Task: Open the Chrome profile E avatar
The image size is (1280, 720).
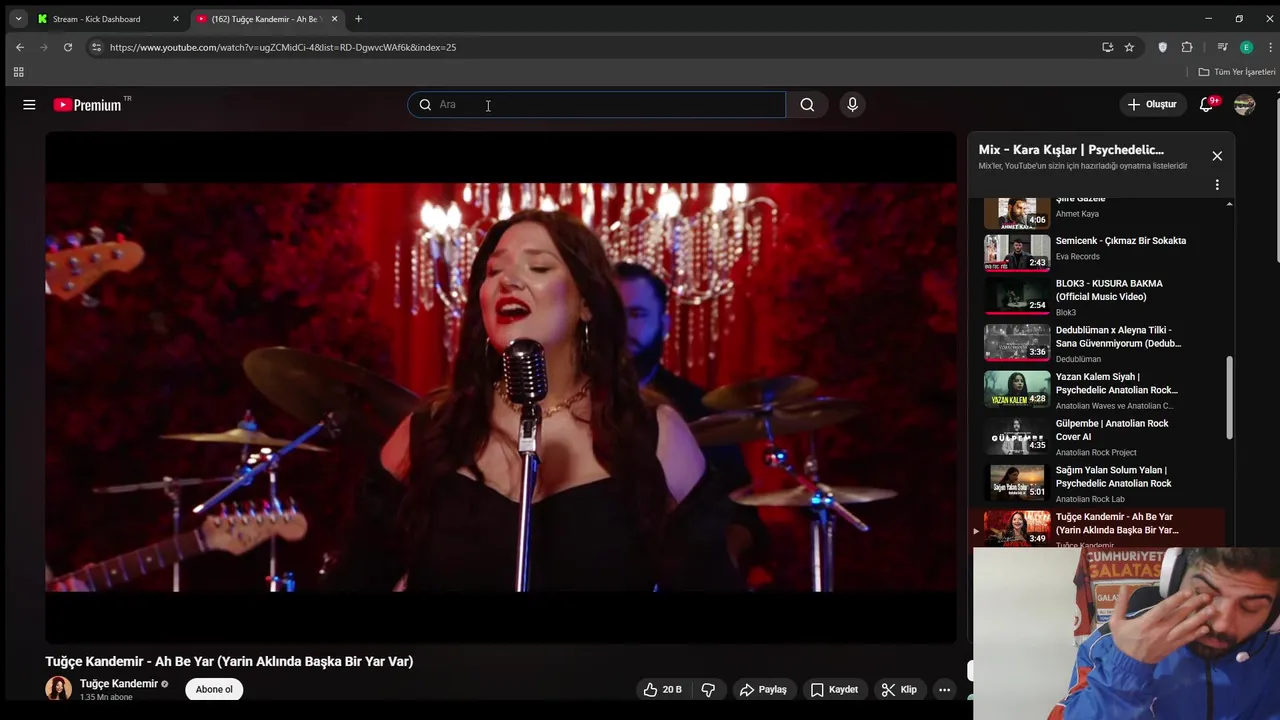Action: point(1246,47)
